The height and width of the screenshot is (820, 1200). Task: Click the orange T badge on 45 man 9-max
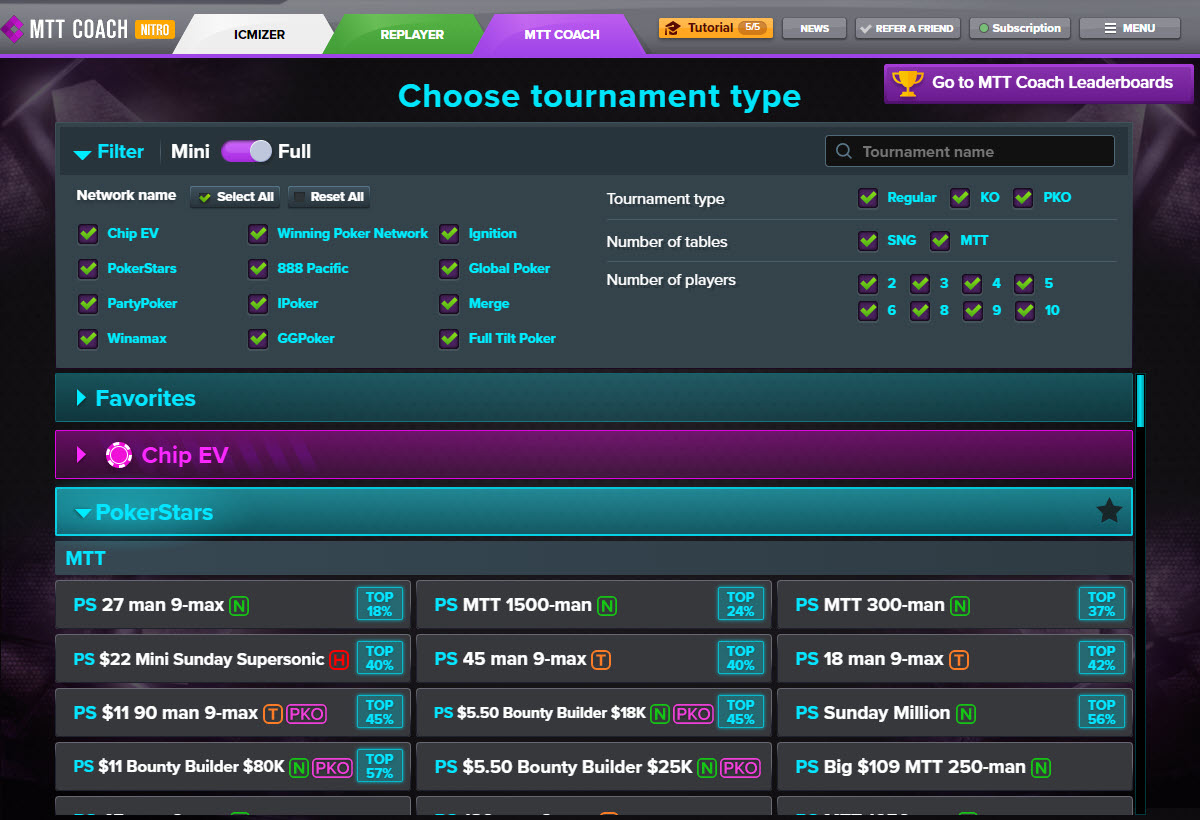click(x=600, y=659)
